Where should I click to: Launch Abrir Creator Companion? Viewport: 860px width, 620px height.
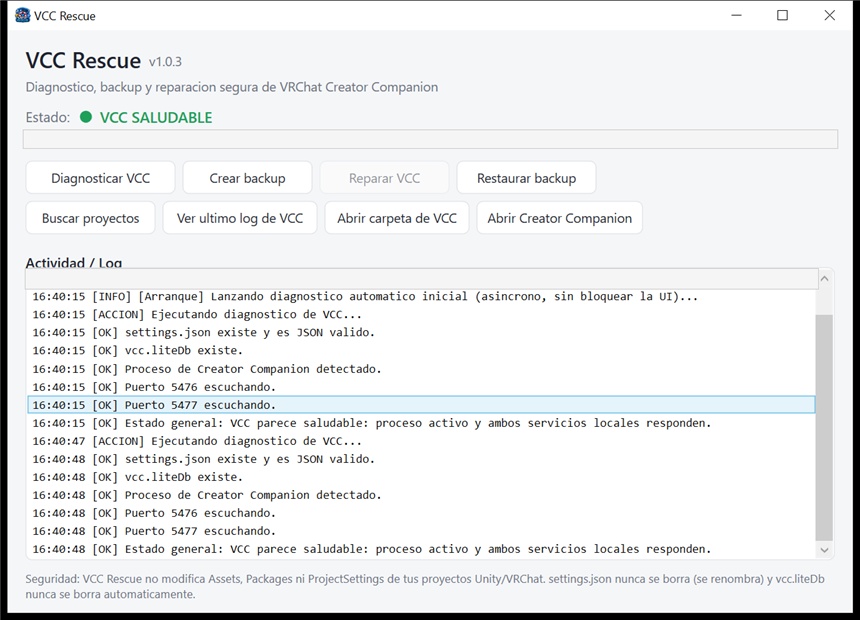click(559, 218)
